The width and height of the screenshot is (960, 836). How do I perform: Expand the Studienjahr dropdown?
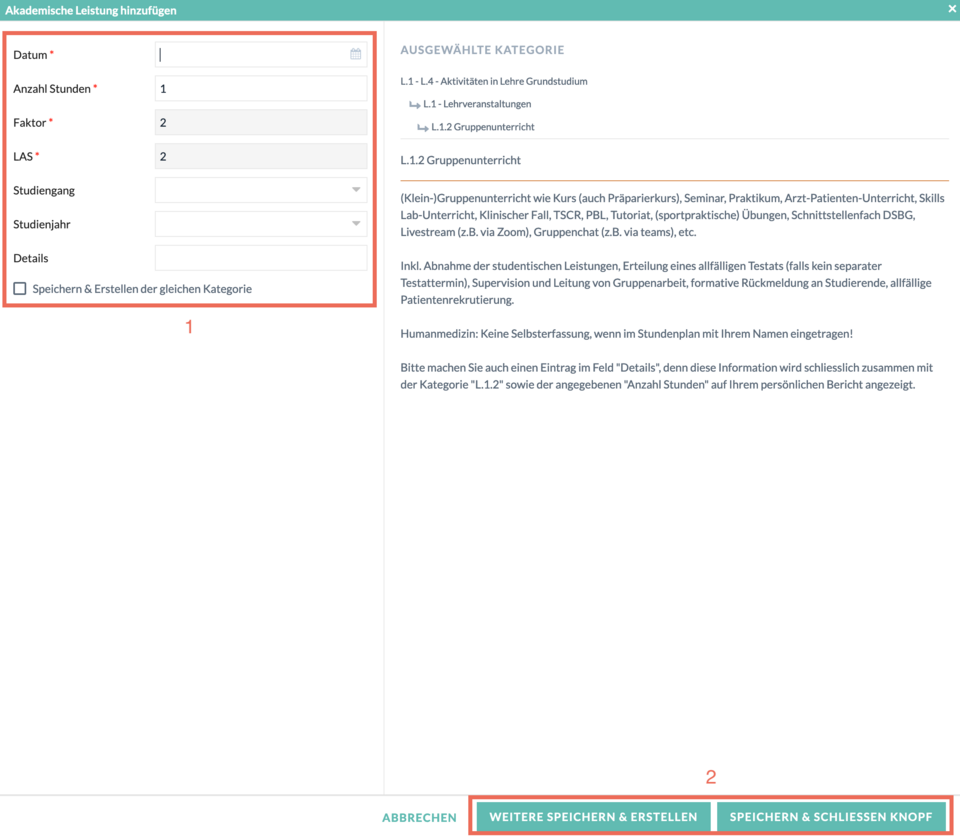pyautogui.click(x=261, y=224)
